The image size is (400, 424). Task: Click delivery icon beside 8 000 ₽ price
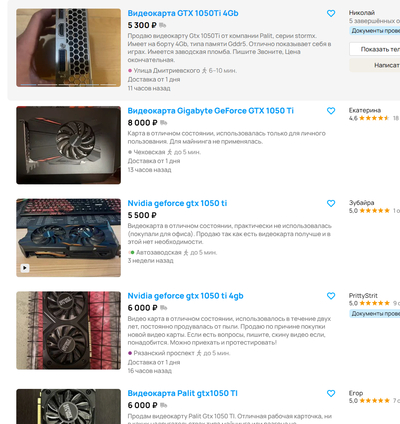coord(163,123)
